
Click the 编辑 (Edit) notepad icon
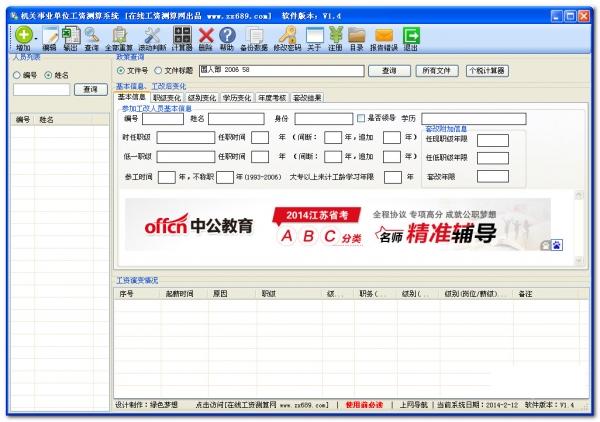(50, 36)
